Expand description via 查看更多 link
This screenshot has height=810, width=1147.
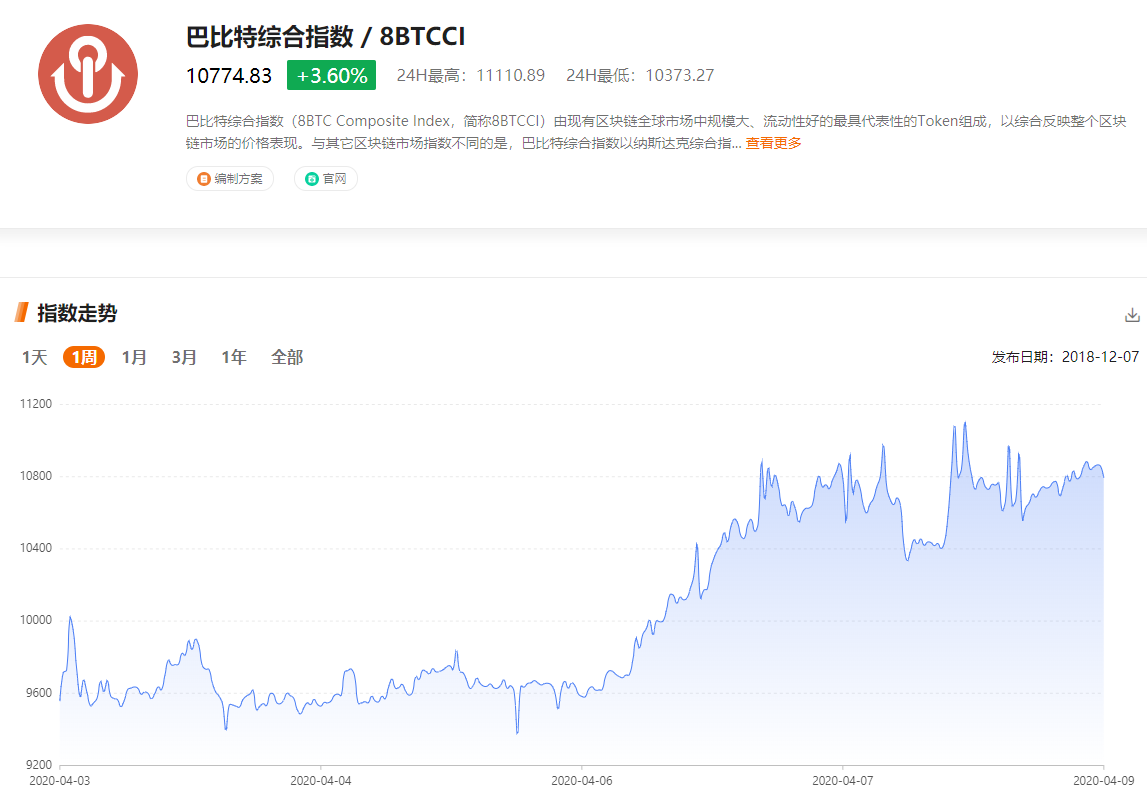(773, 143)
